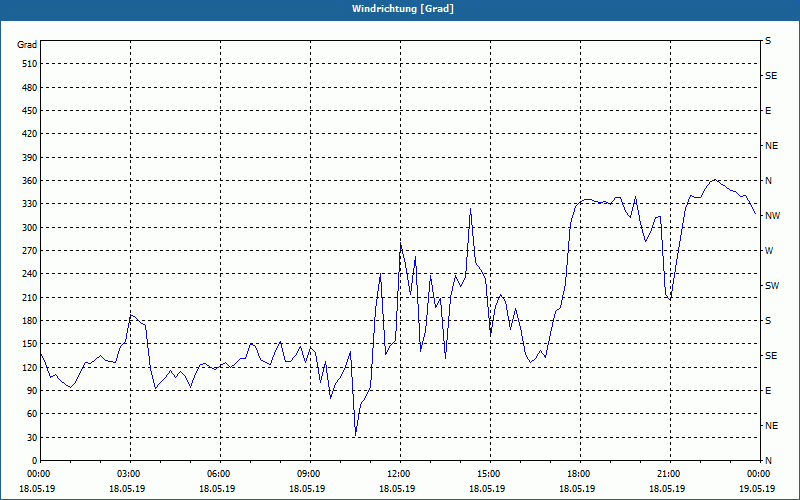Viewport: 800px width, 500px height.
Task: Click the 09:00 time label on x-axis
Action: point(310,474)
